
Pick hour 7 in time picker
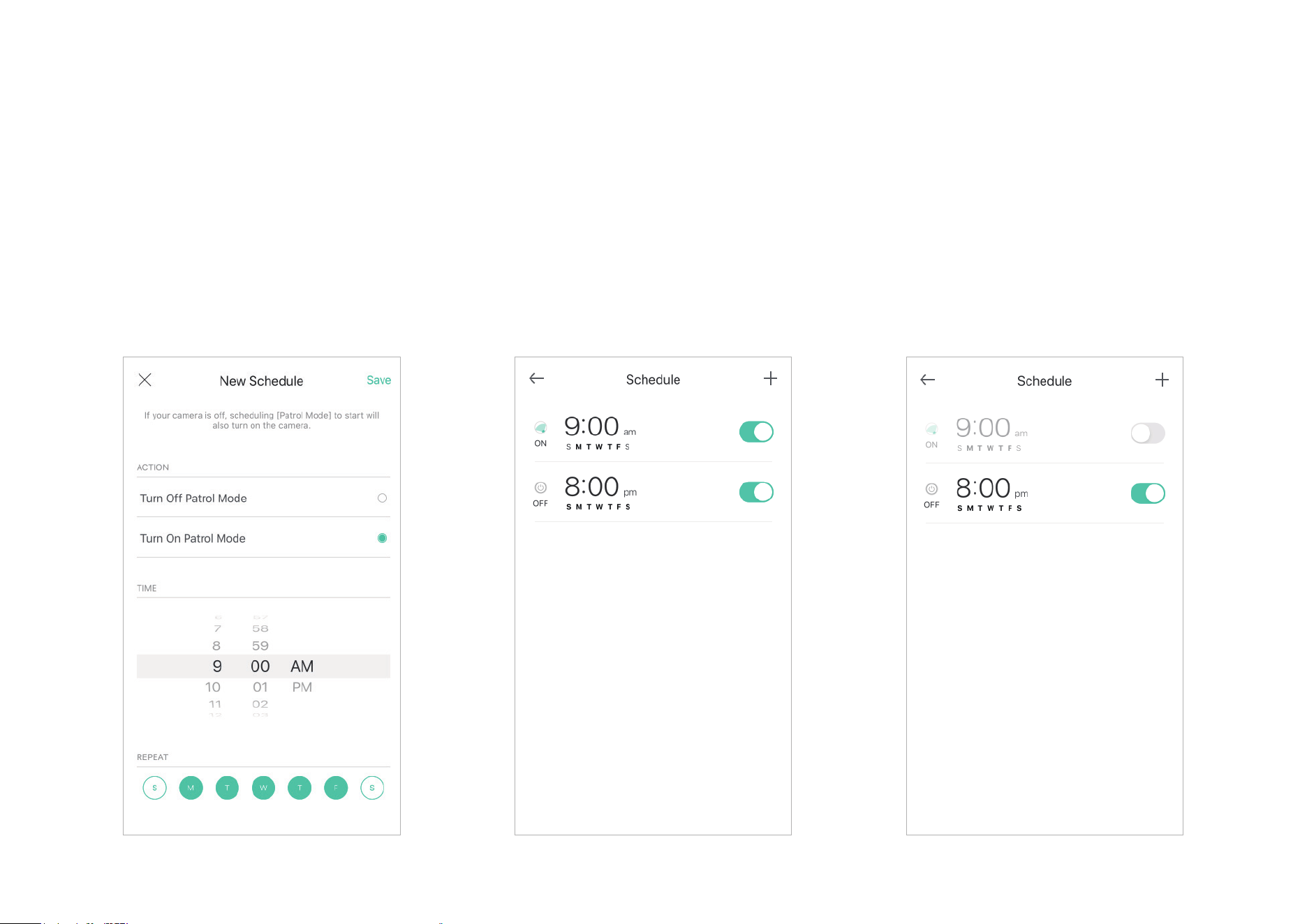tap(217, 629)
